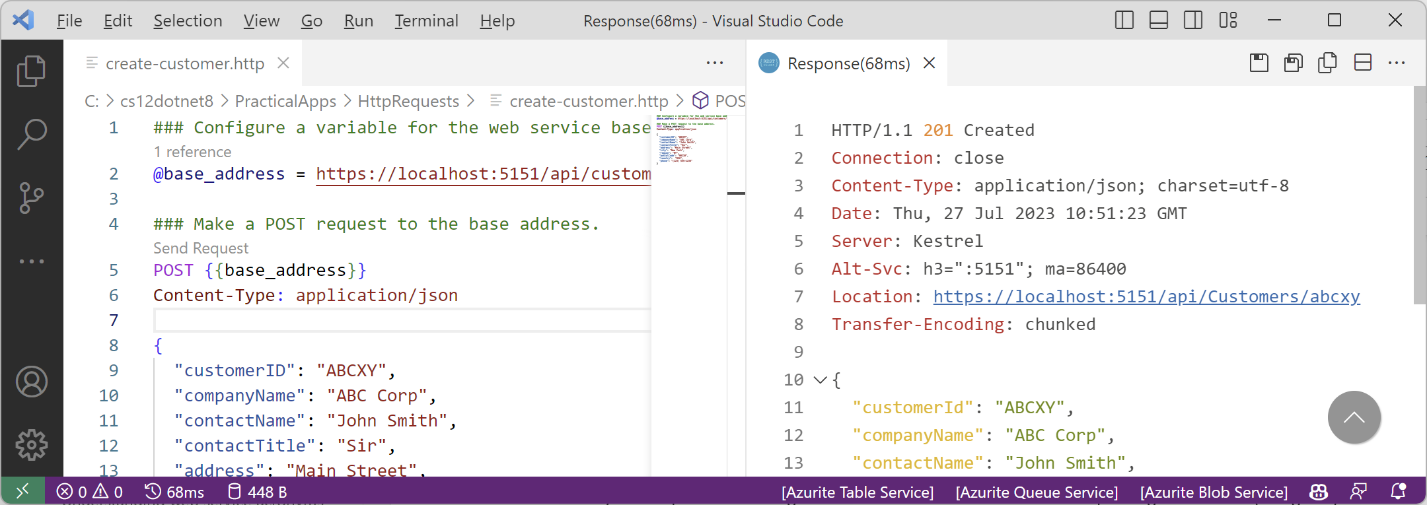Toggle the secondary side bar
1427x505 pixels.
click(x=1193, y=20)
